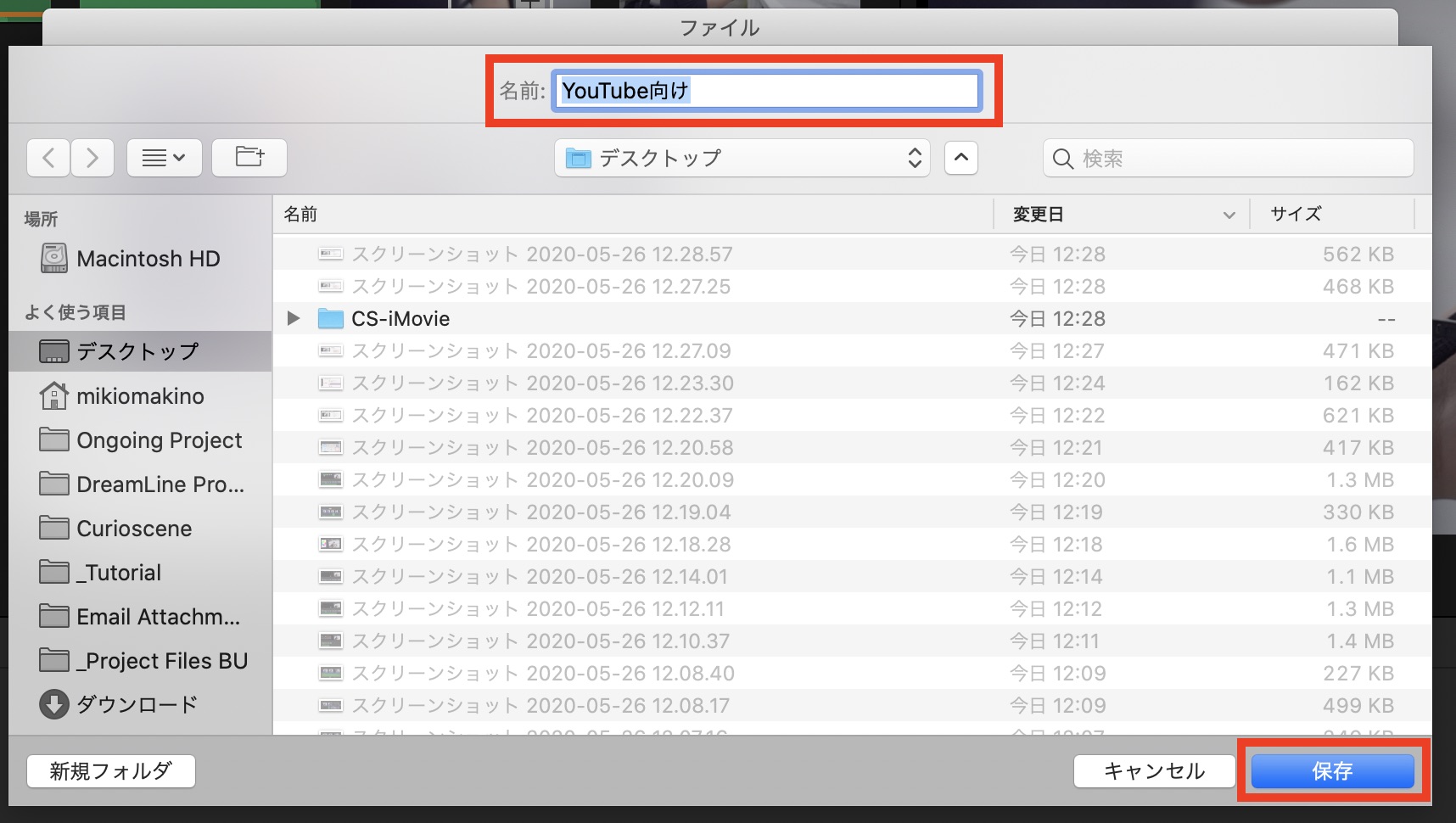Sort the file list by 変更日 column
The image size is (1456, 823).
(x=1122, y=214)
